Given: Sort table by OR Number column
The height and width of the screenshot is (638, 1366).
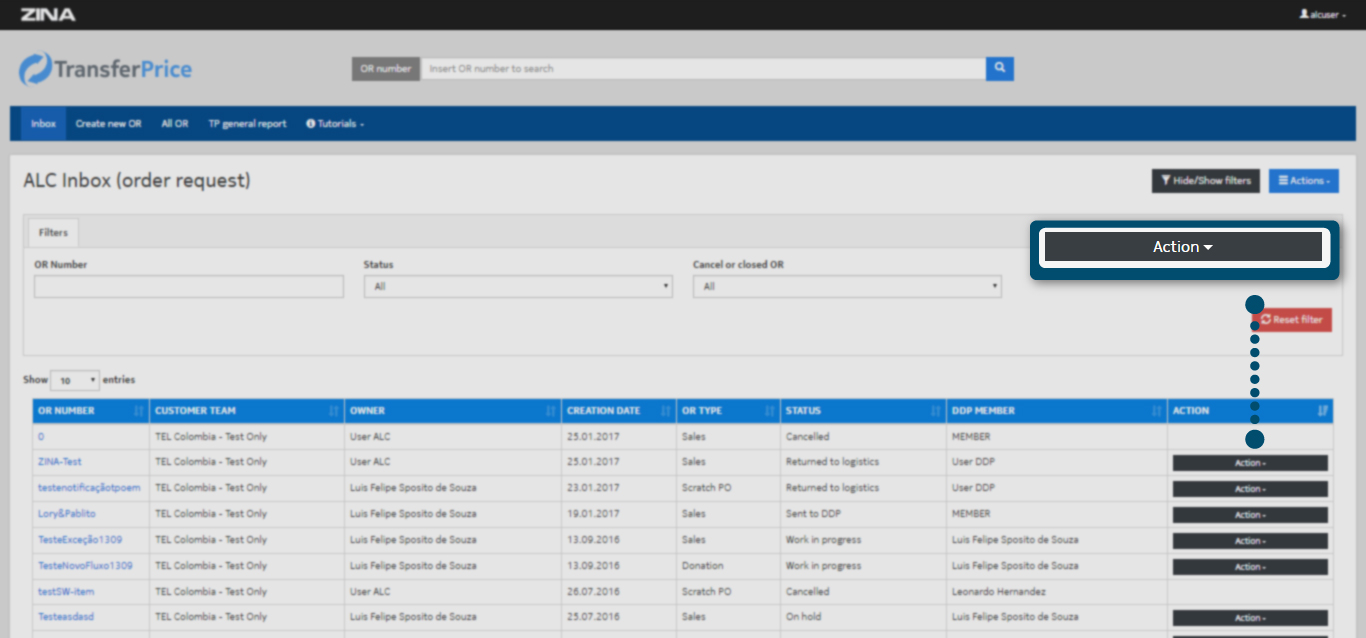Looking at the screenshot, I should tap(90, 411).
